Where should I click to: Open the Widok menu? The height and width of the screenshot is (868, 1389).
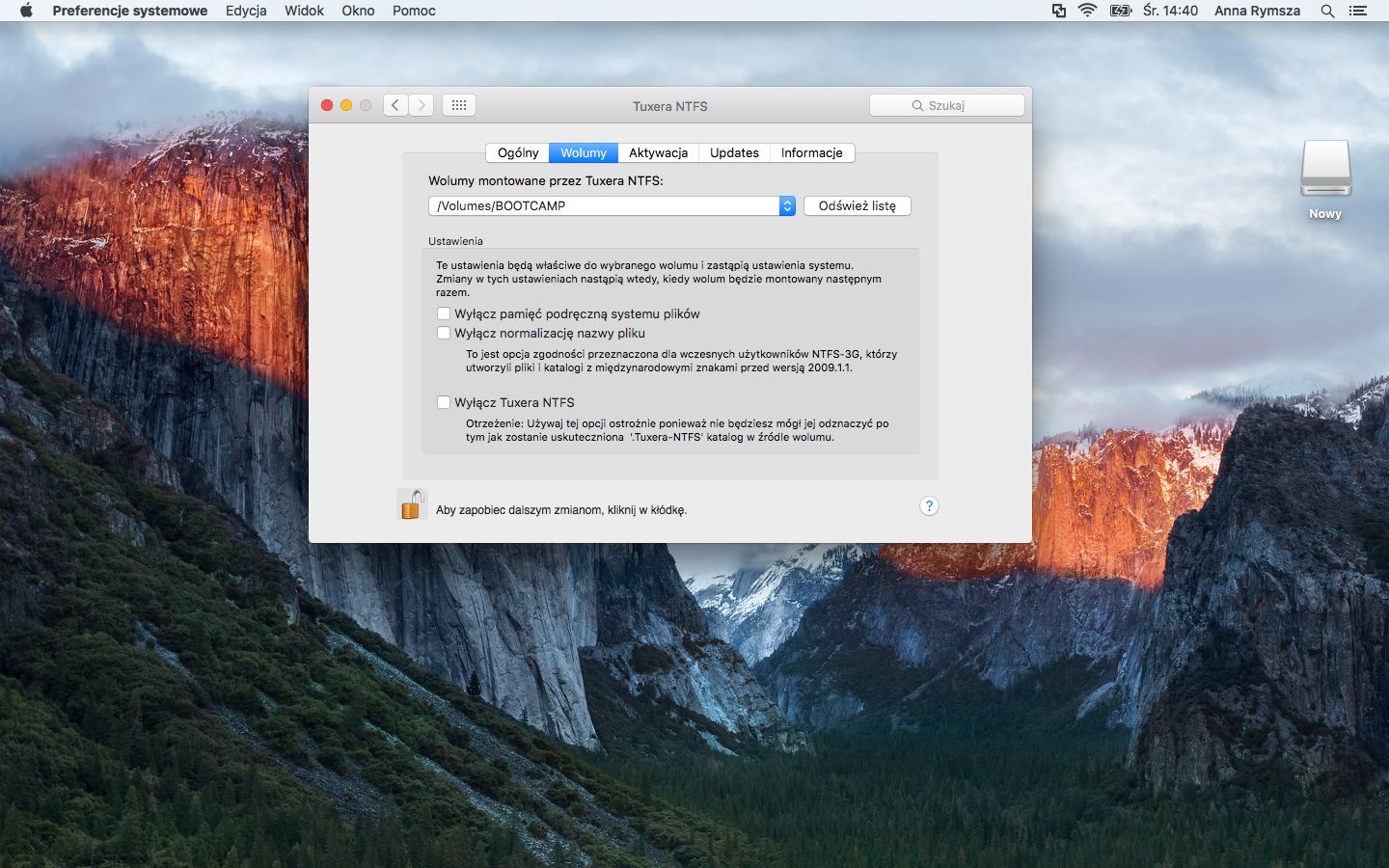304,11
